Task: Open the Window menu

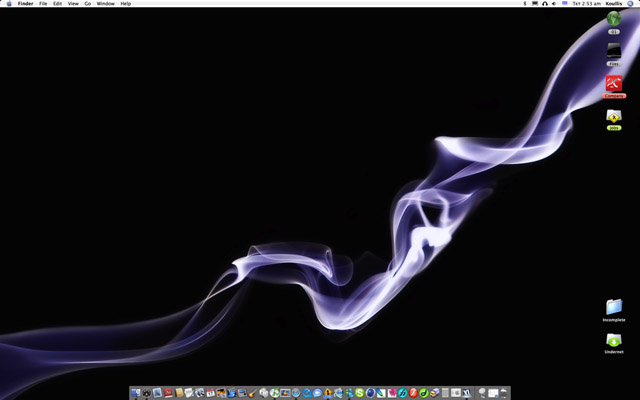Action: [105, 3]
